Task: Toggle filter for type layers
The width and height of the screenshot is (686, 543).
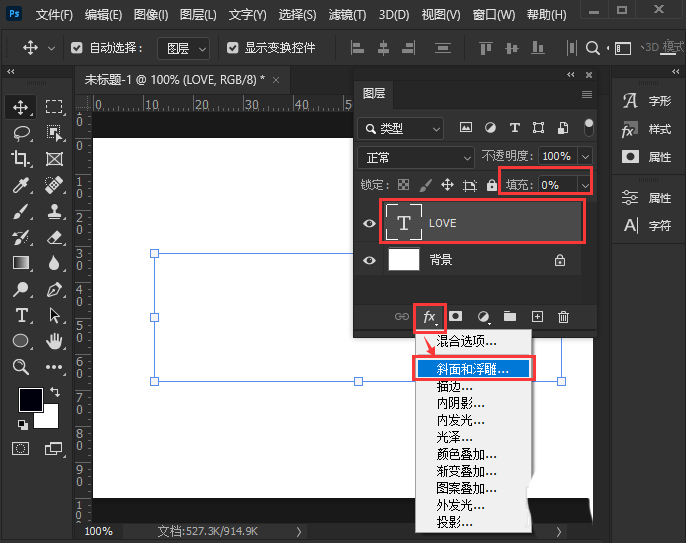Action: (x=514, y=127)
